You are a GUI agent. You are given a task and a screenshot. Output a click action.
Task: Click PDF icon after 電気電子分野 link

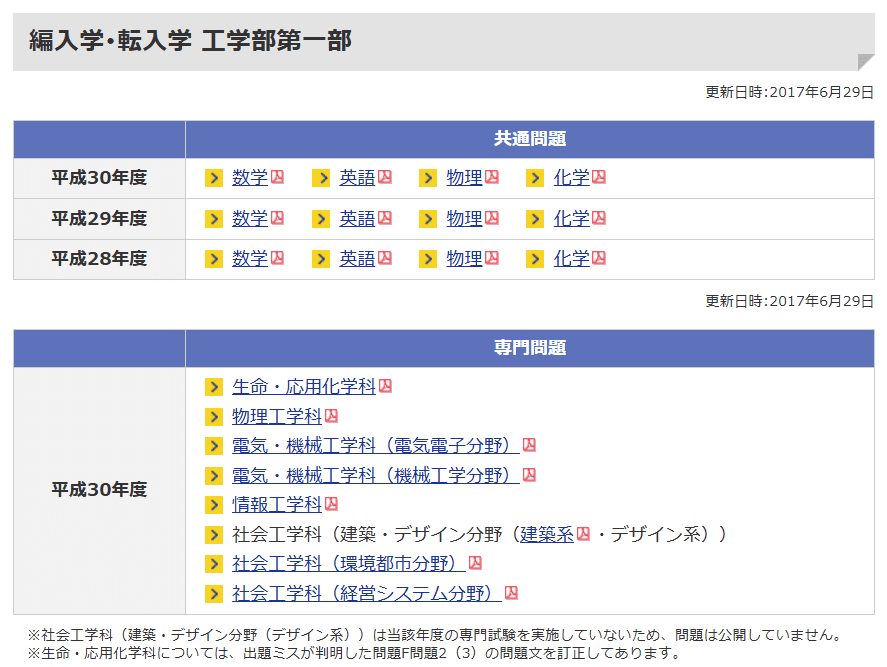tap(529, 445)
